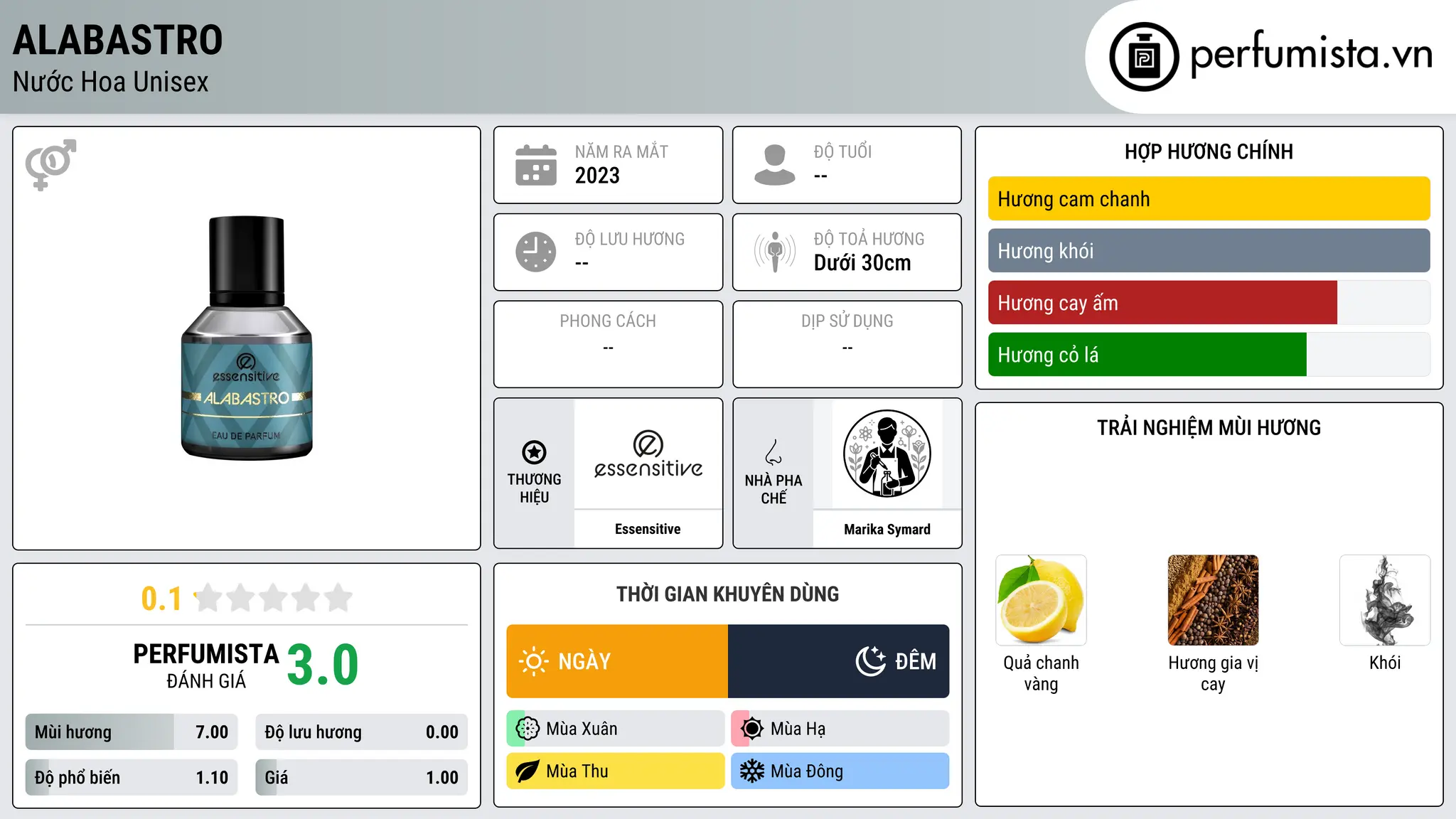The width and height of the screenshot is (1456, 819).
Task: Open the Marika Symard perfumer link
Action: [887, 529]
